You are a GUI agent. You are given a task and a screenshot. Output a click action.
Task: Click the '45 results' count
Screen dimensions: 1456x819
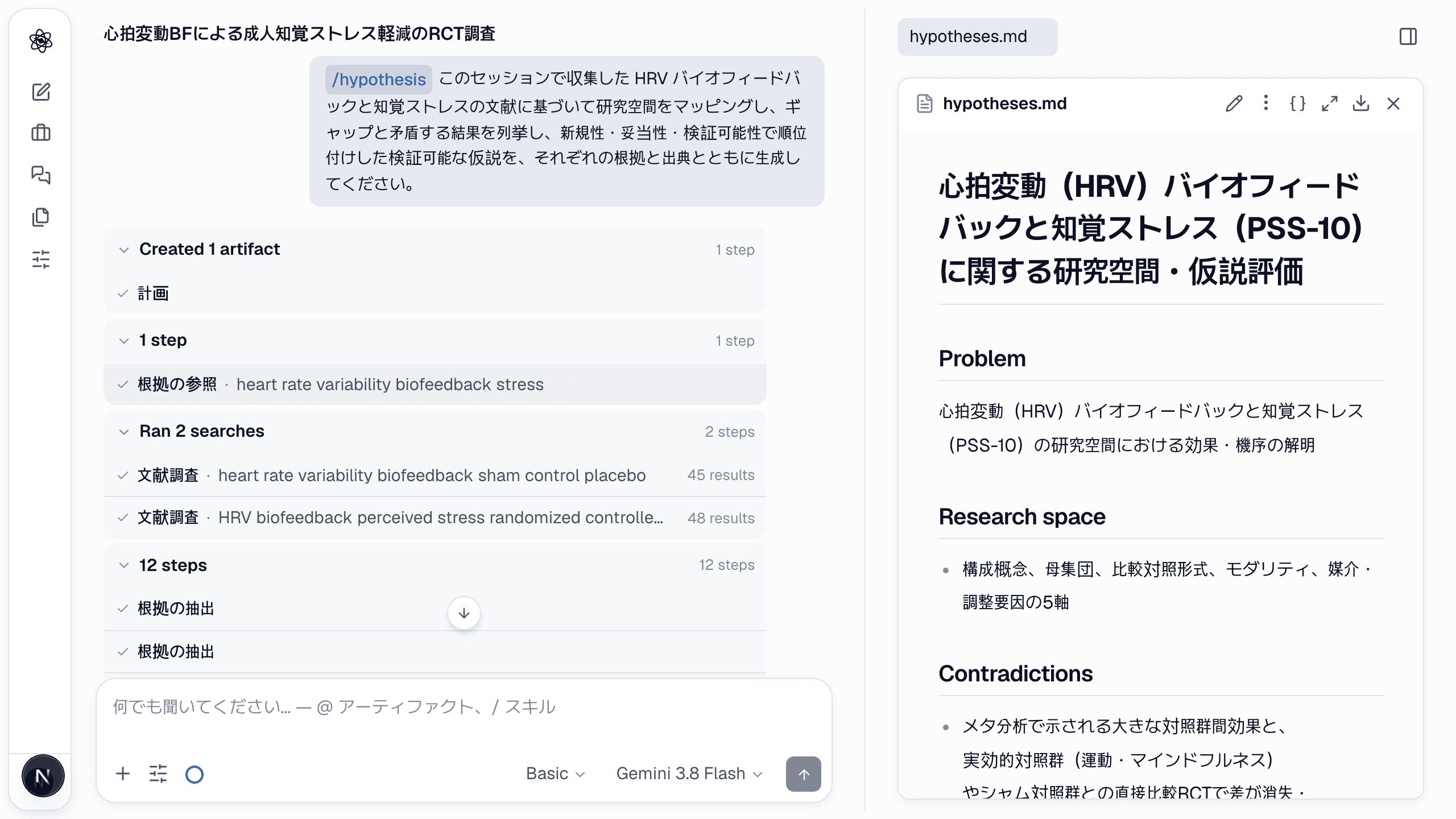721,475
